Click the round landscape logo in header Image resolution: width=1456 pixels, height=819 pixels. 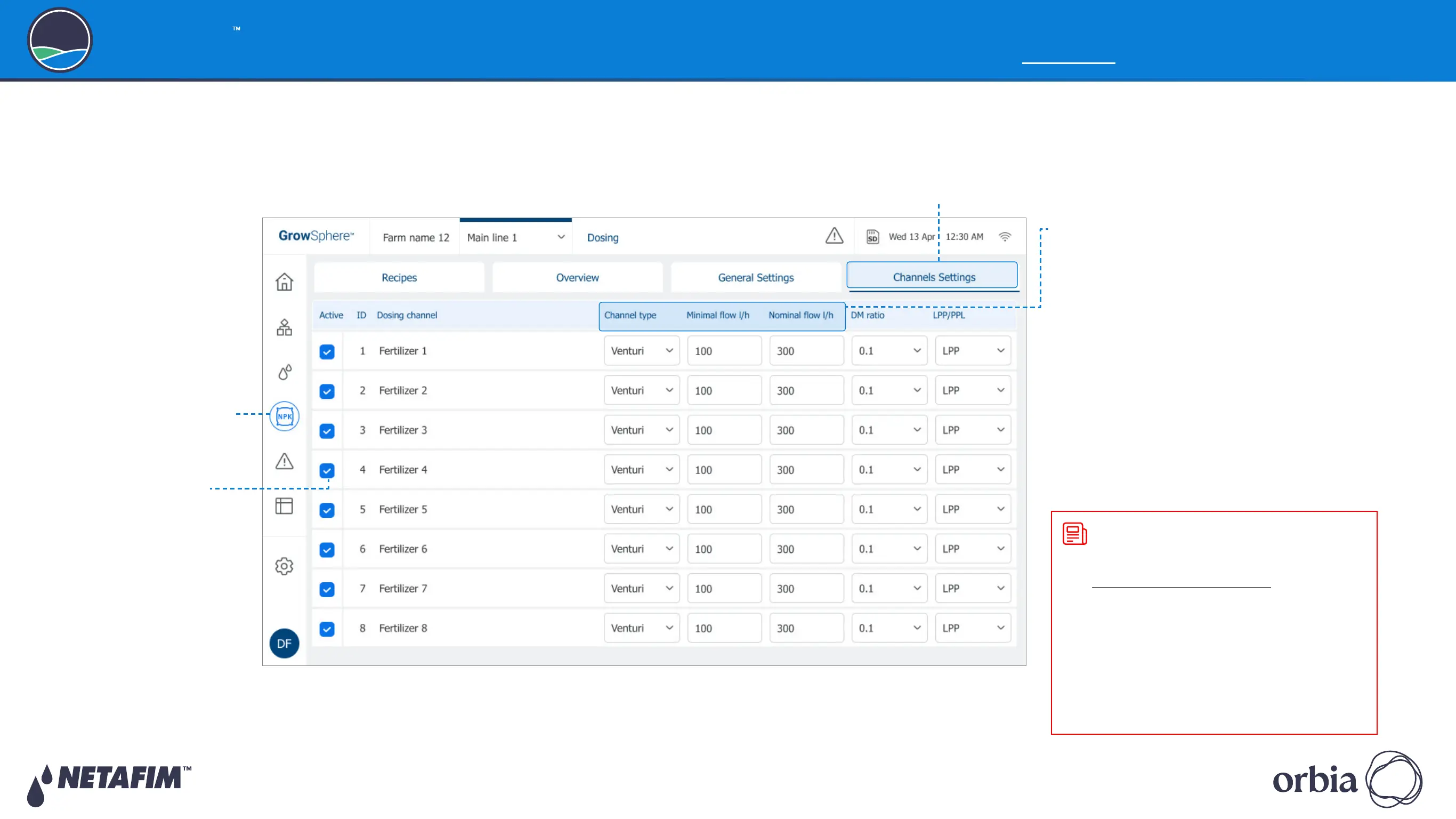(60, 40)
